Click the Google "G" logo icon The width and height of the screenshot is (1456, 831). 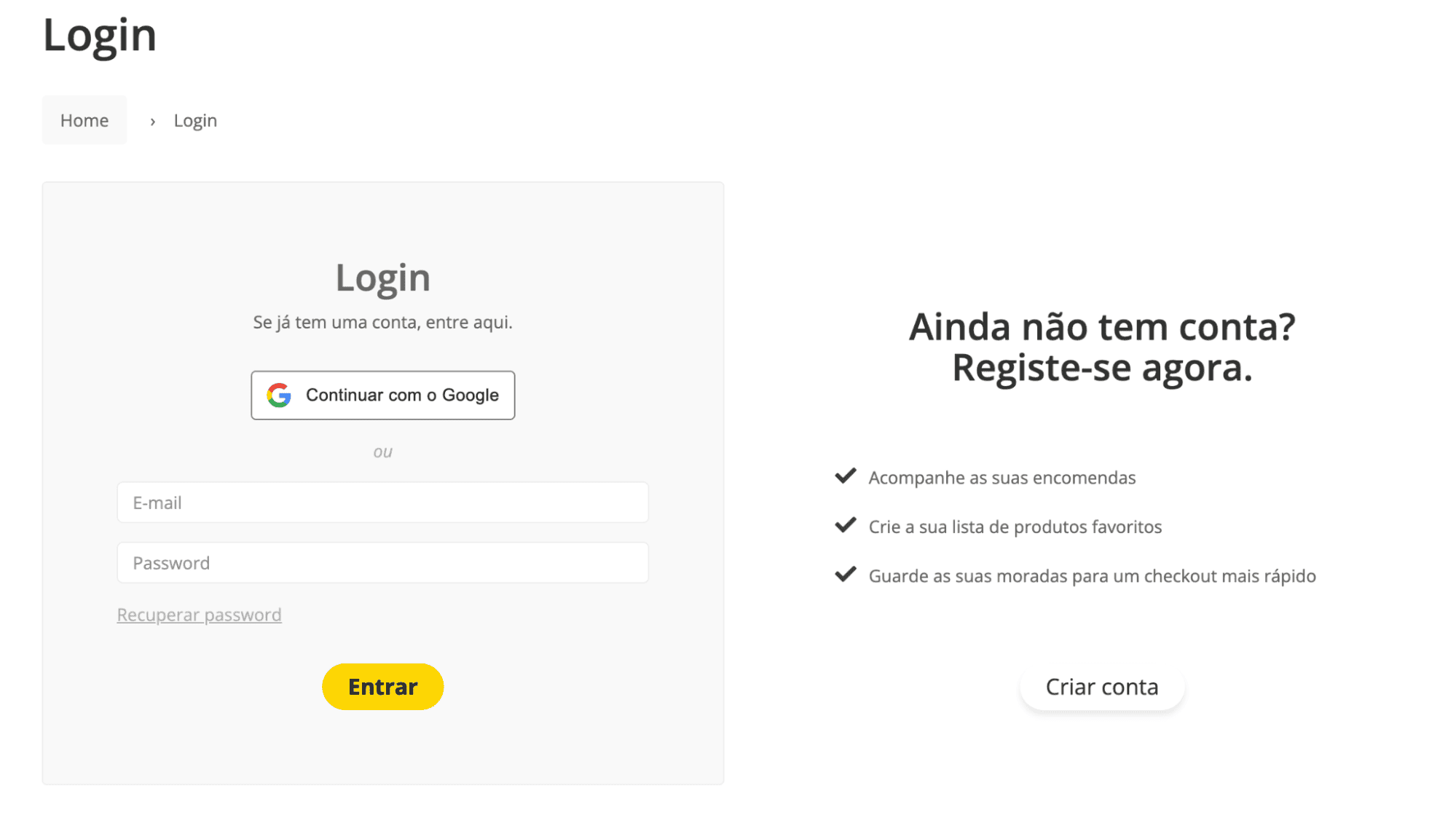(x=278, y=395)
